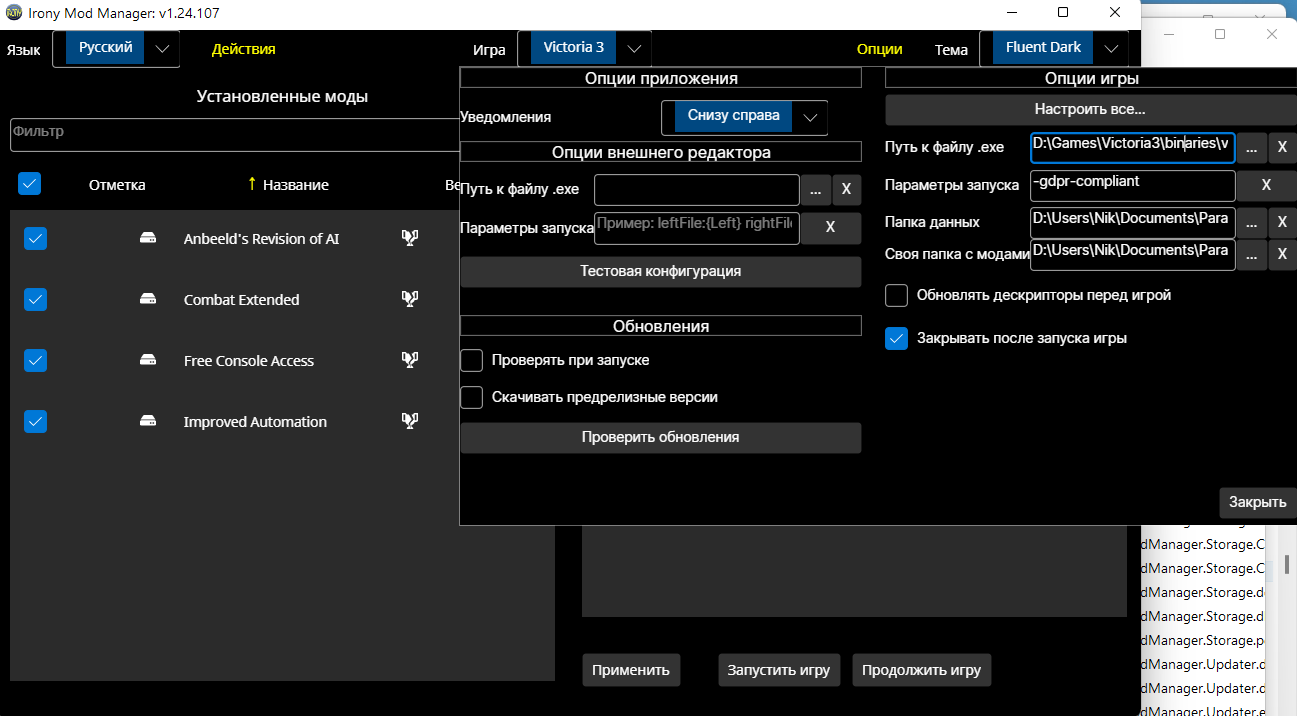
Task: Select Improved Automation mod name
Action: [255, 421]
